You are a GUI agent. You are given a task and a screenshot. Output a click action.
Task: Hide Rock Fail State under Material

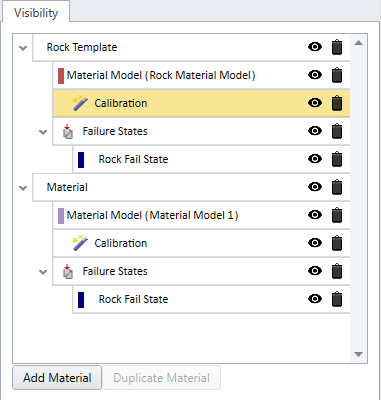[315, 299]
